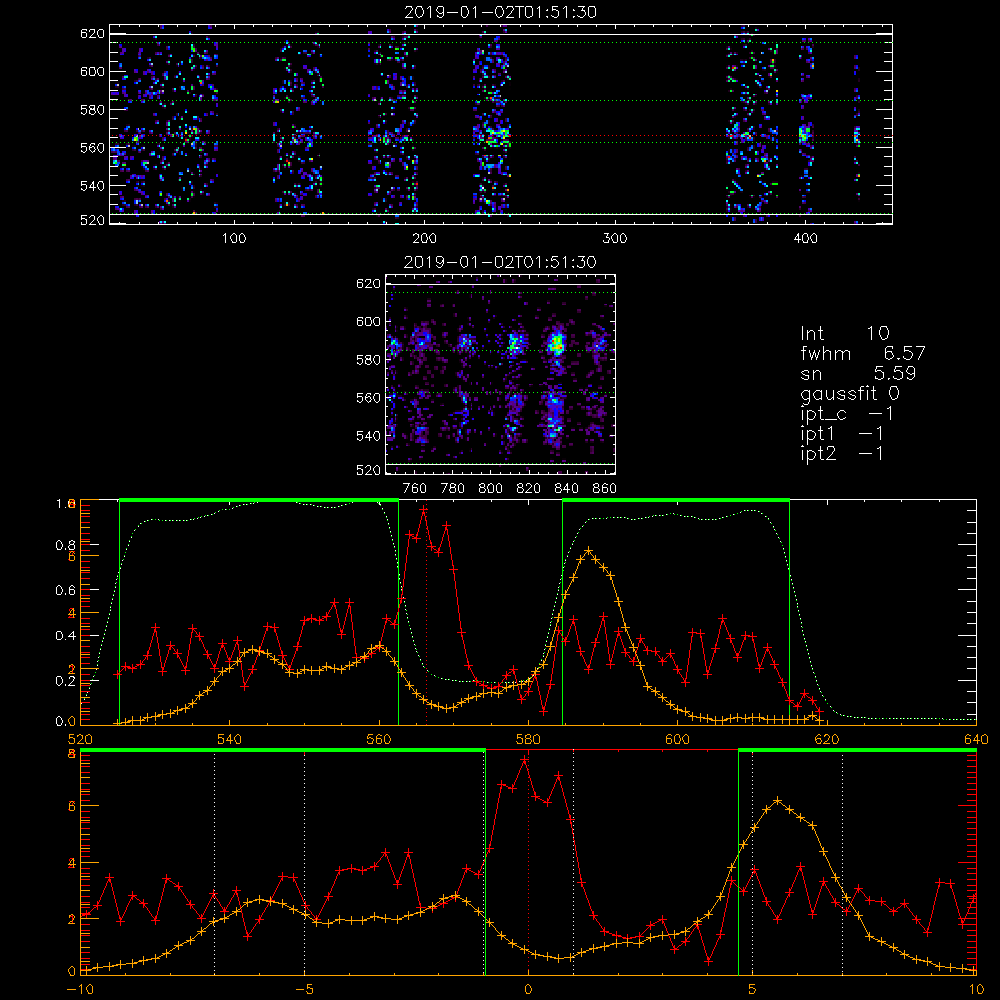Viewport: 1000px width, 1000px height.
Task: Click x-axis label 300 of top image
Action: (x=615, y=239)
